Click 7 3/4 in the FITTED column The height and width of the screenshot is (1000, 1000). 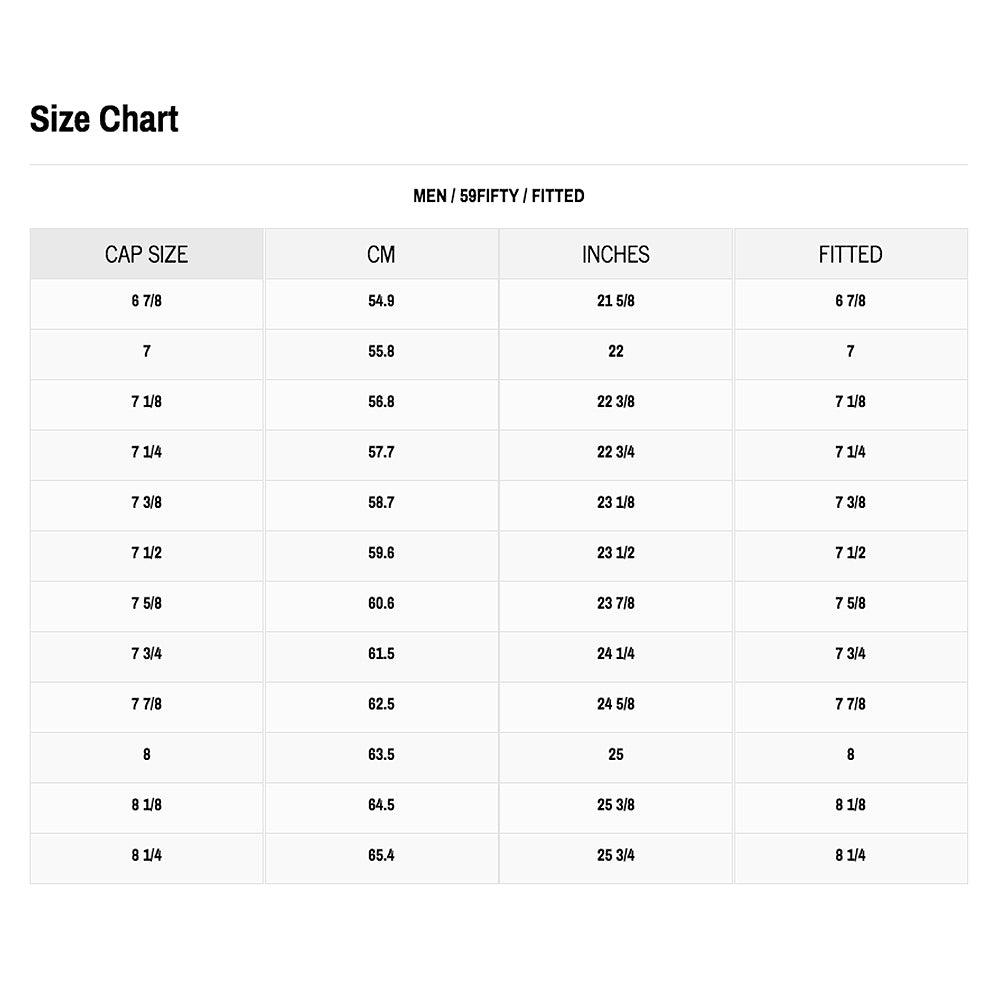[x=850, y=654]
